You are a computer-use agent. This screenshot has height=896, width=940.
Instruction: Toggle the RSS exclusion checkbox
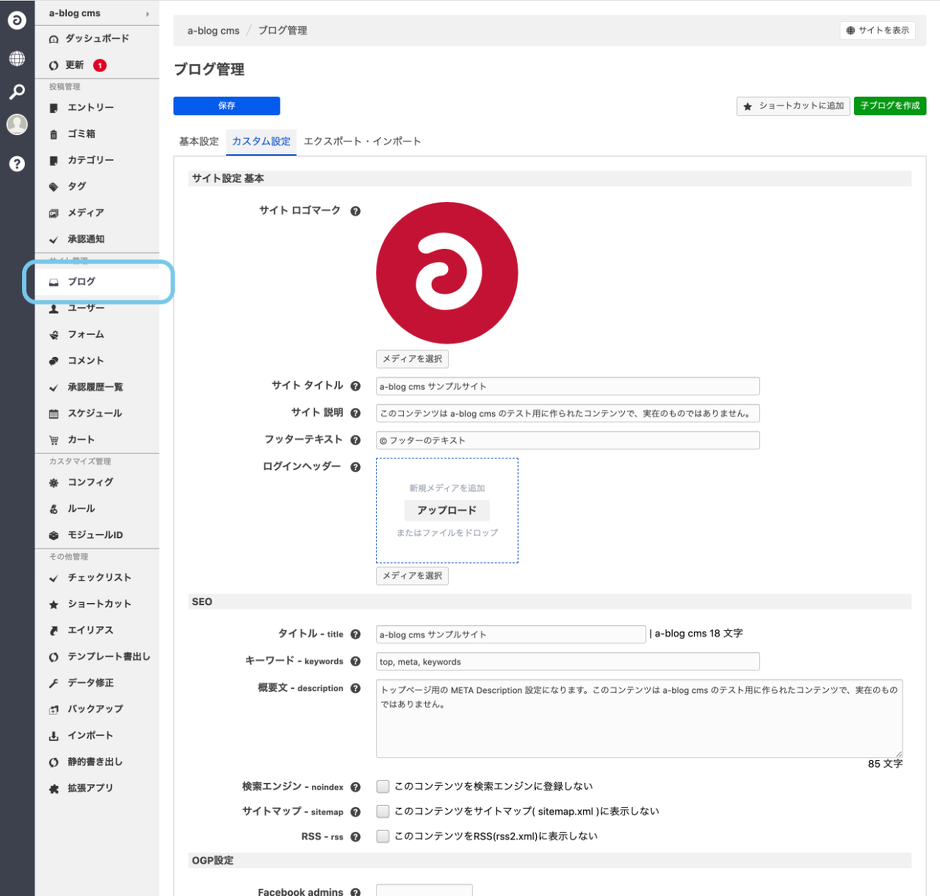click(383, 837)
